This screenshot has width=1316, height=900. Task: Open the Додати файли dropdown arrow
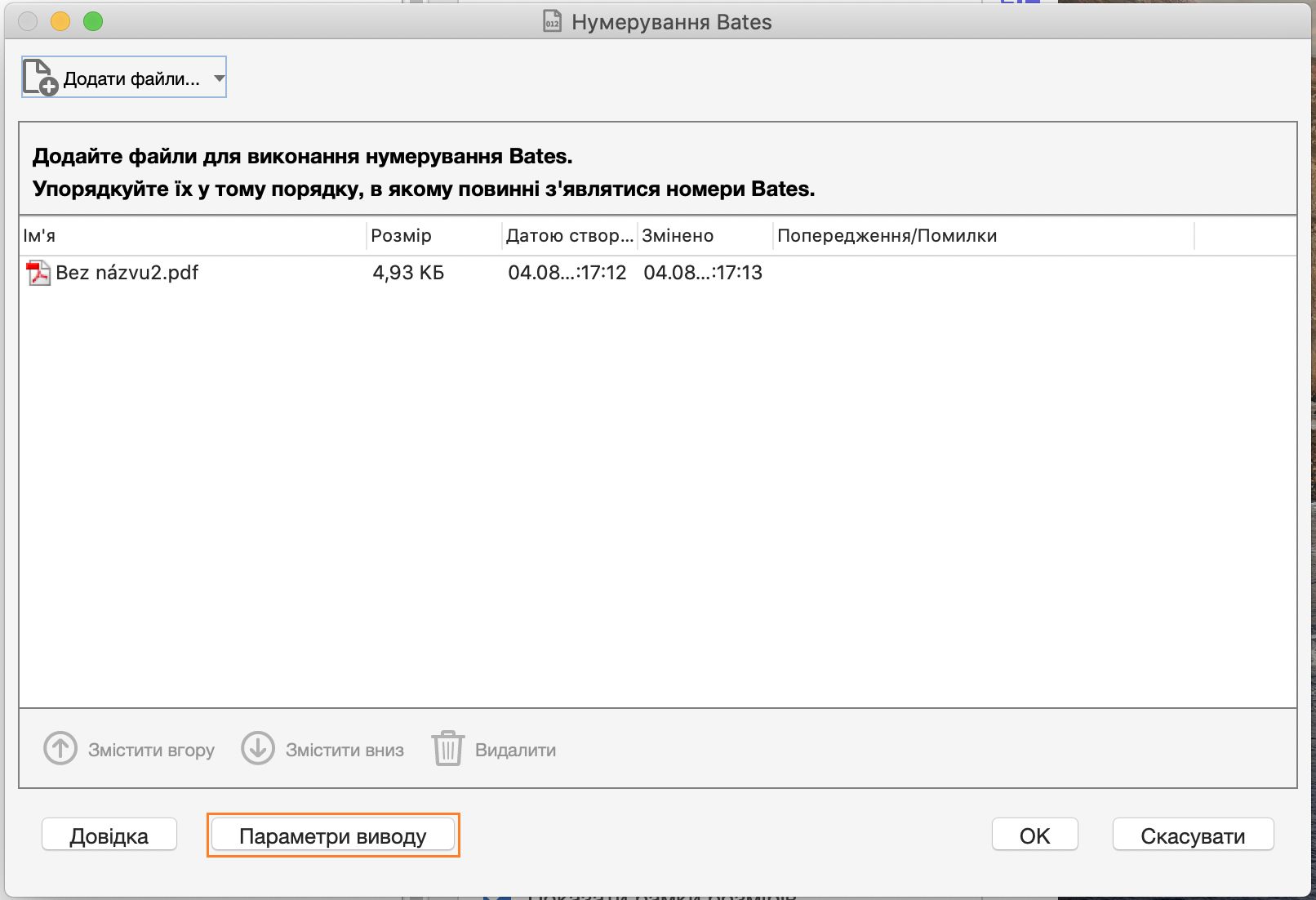pyautogui.click(x=218, y=78)
